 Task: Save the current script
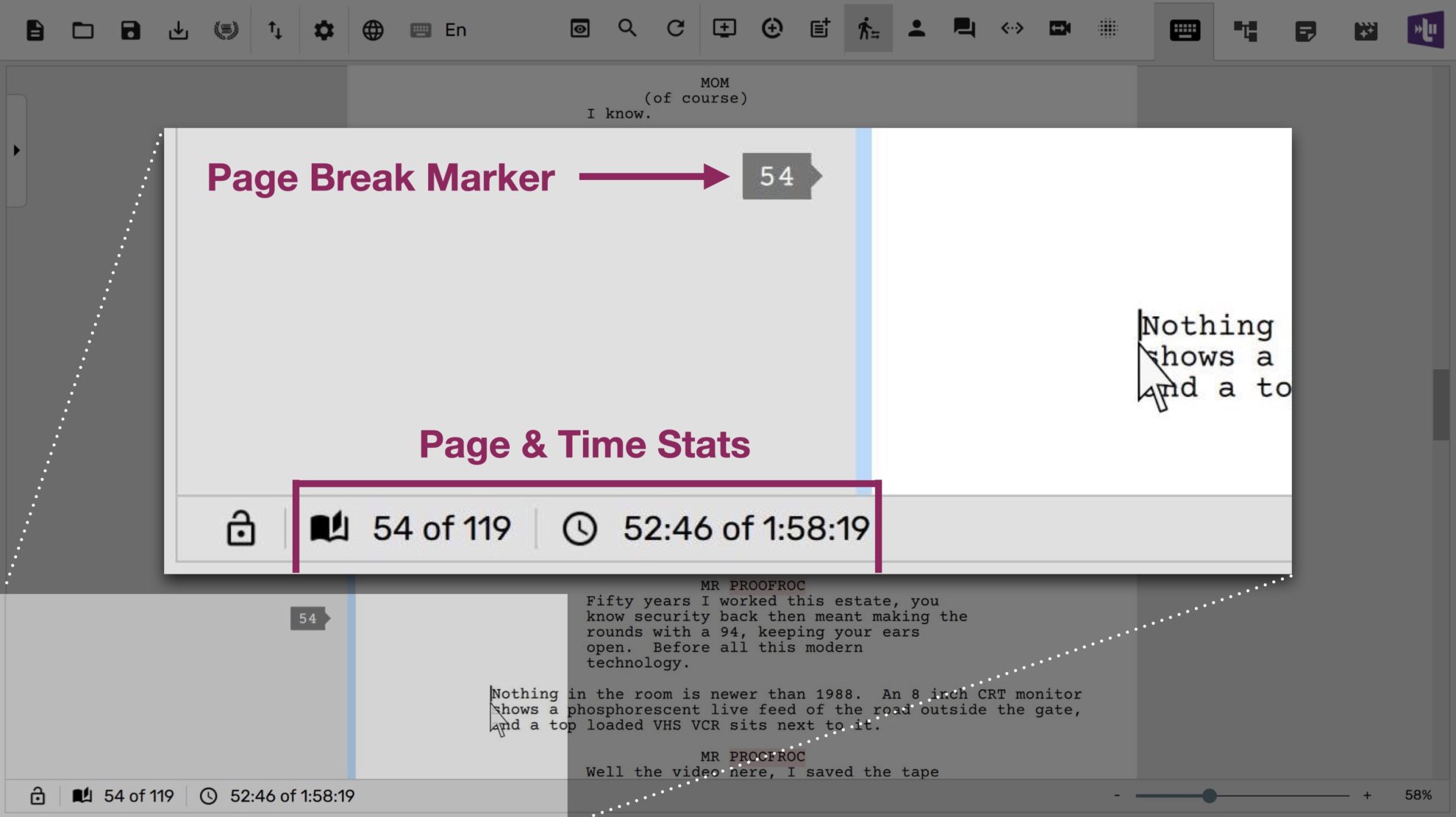tap(130, 29)
